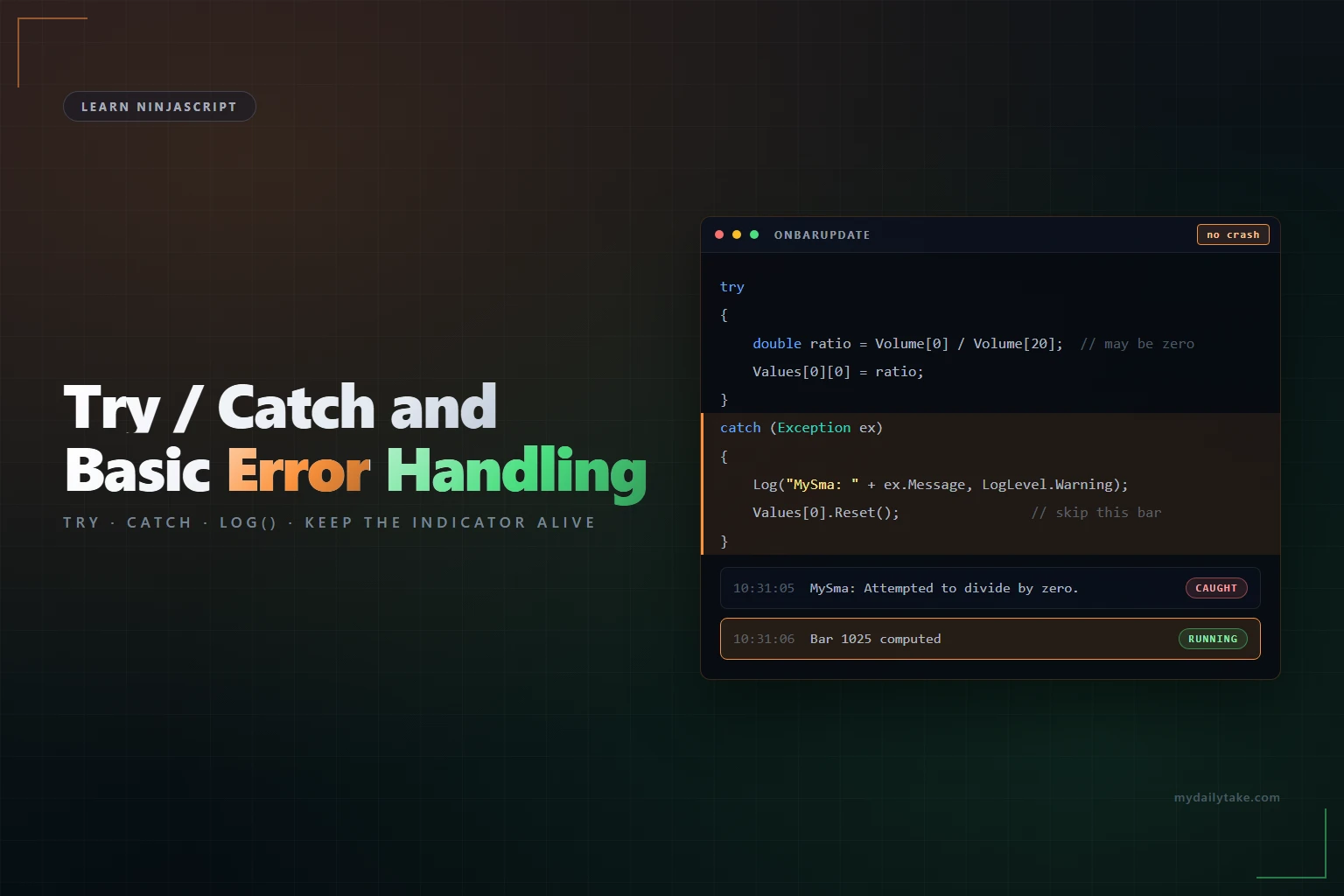Click the 'Bar 1025 computed' log message

tap(875, 639)
